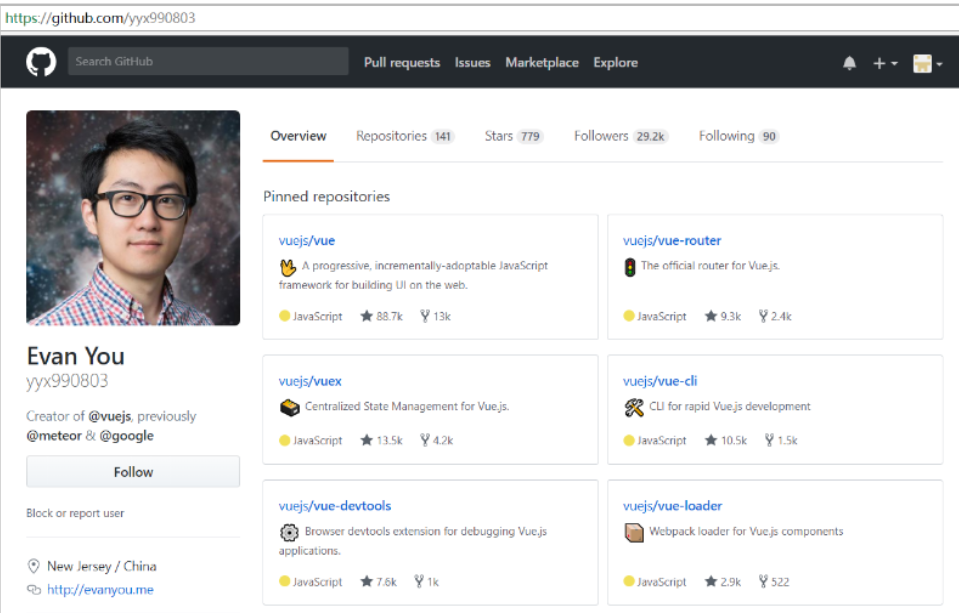The image size is (959, 613).
Task: Open the vuejs/vue pinned repository
Action: point(306,240)
